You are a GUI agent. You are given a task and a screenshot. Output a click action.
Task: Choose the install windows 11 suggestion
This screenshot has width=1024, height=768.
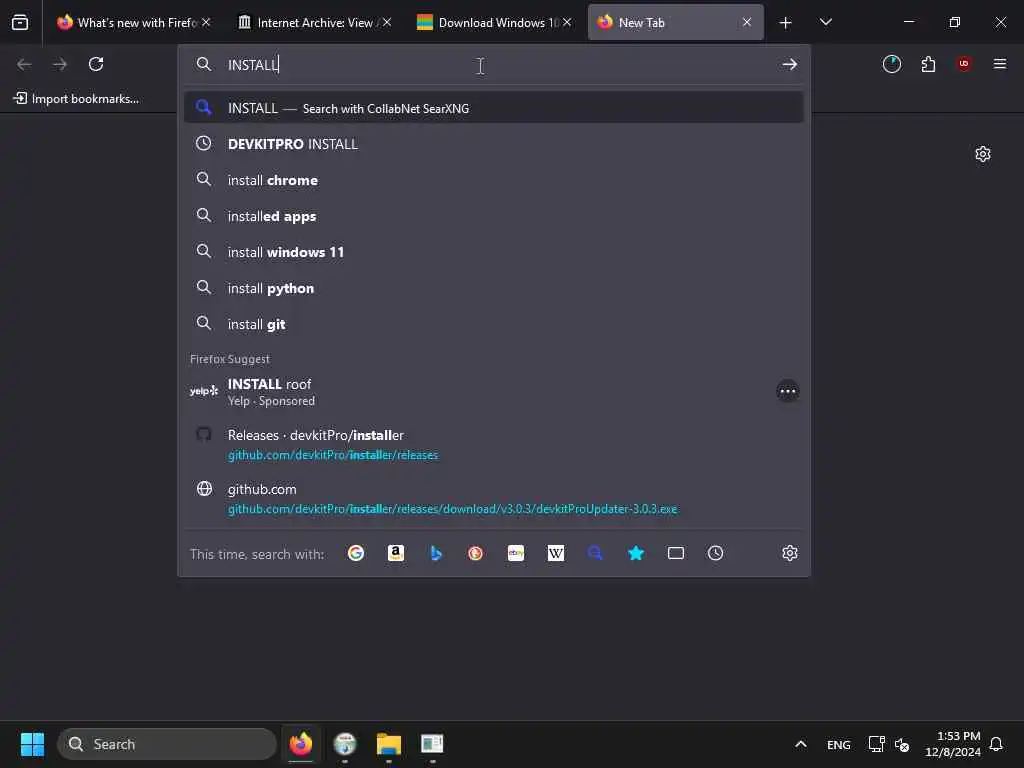tap(494, 252)
